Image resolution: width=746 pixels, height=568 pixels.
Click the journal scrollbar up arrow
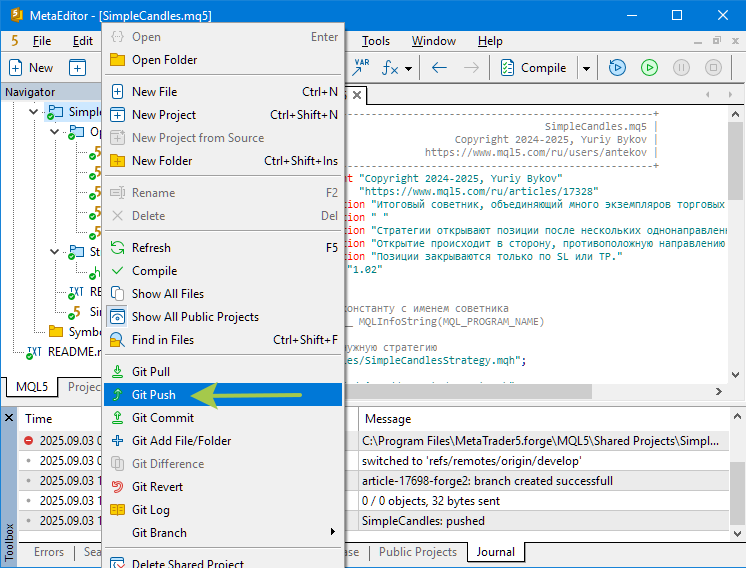click(737, 416)
